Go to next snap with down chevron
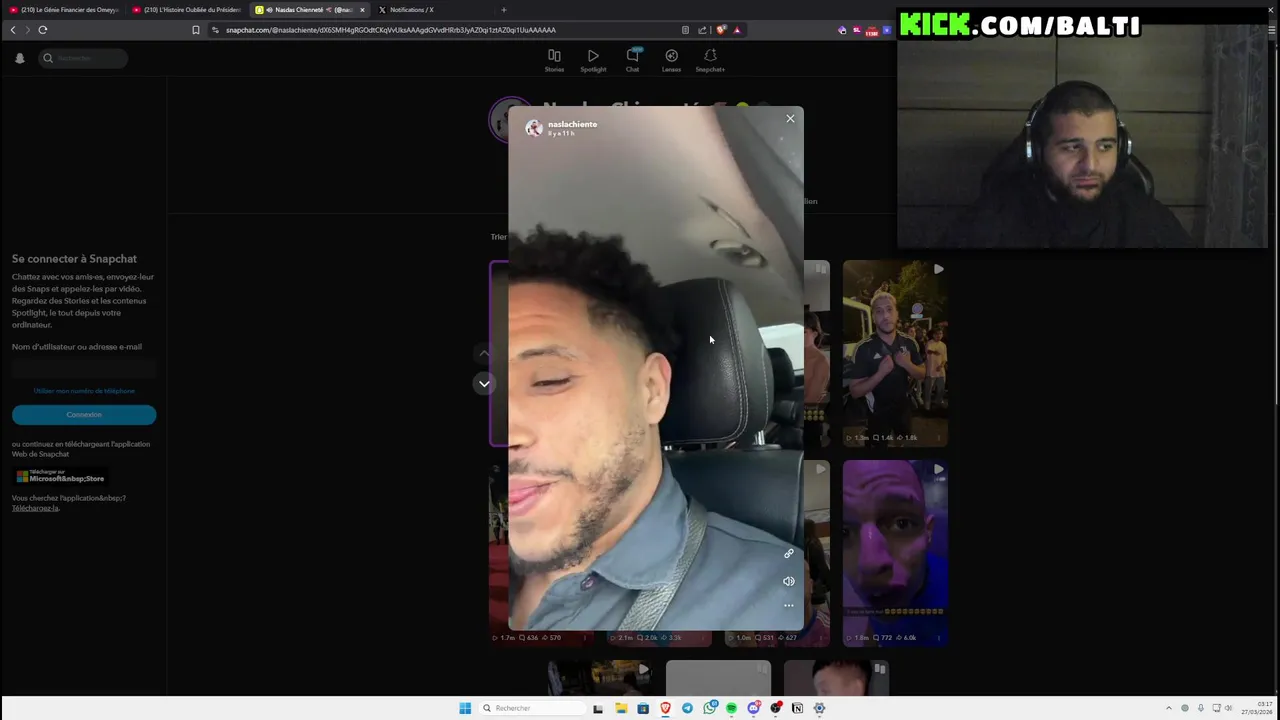1280x720 pixels. [484, 384]
